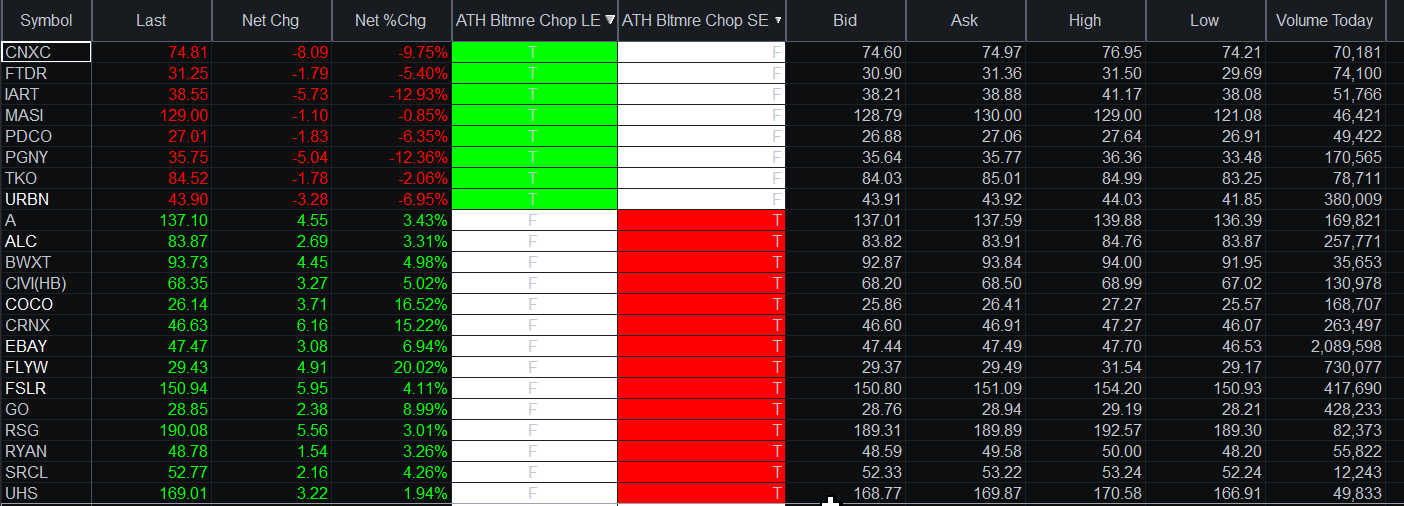
Task: Click the high value 192.57
Action: click(x=1119, y=430)
